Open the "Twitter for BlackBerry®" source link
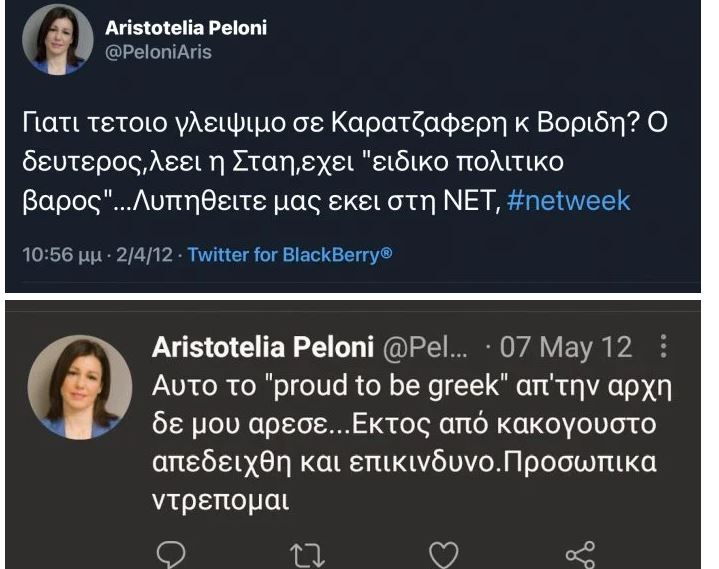 pyautogui.click(x=290, y=254)
